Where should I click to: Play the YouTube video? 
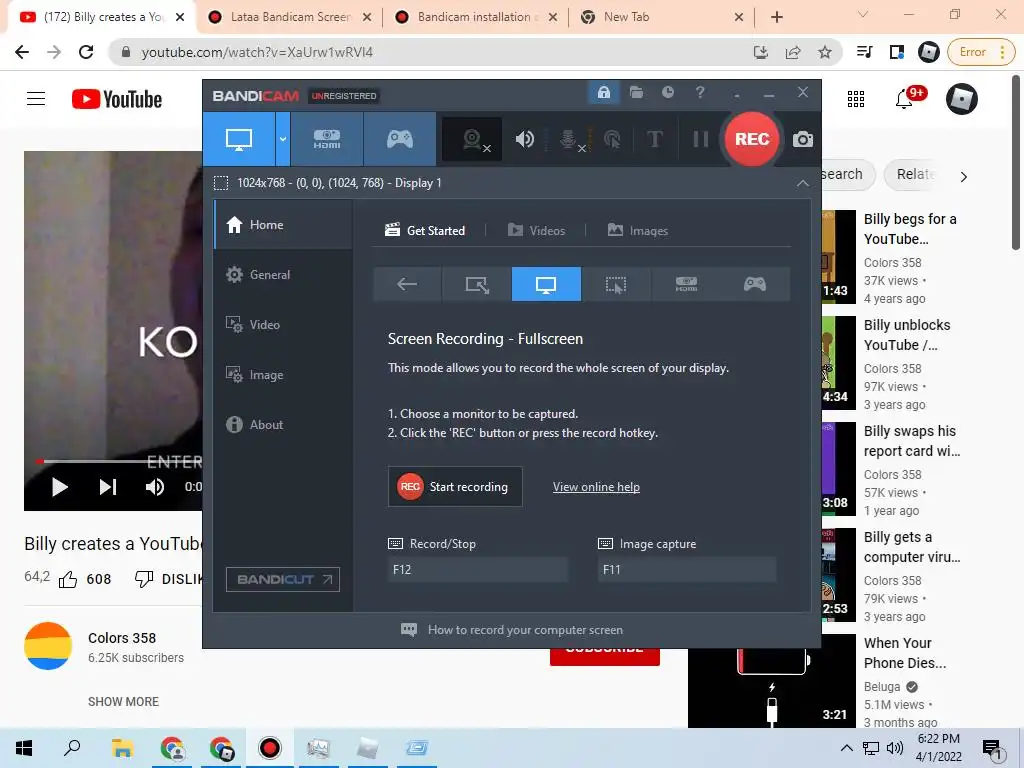(59, 487)
